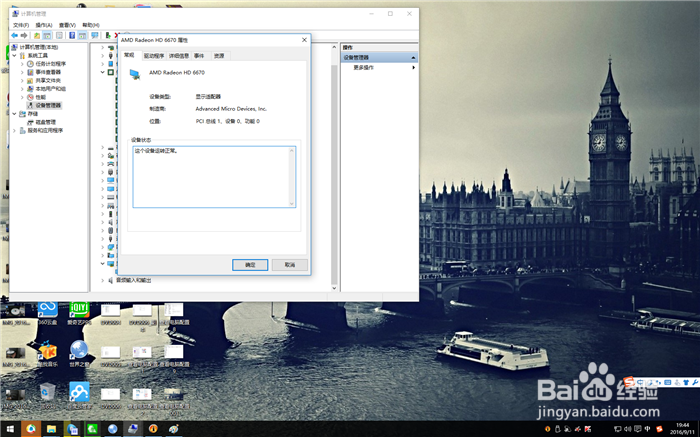Viewport: 700px width, 437px height.
Task: Collapse the 系统工具 tree node
Action: click(x=14, y=55)
